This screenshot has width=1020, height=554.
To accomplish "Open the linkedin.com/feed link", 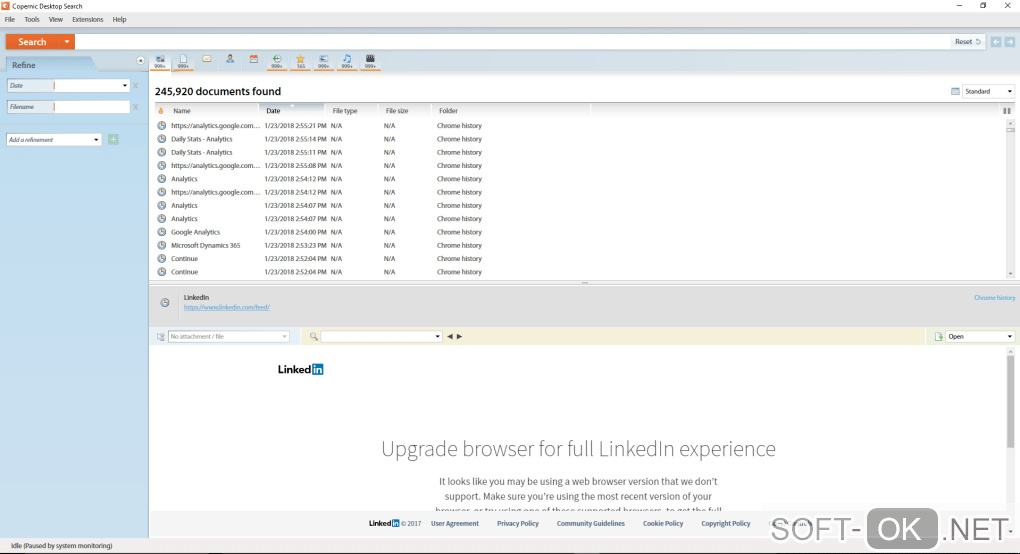I will [x=226, y=308].
